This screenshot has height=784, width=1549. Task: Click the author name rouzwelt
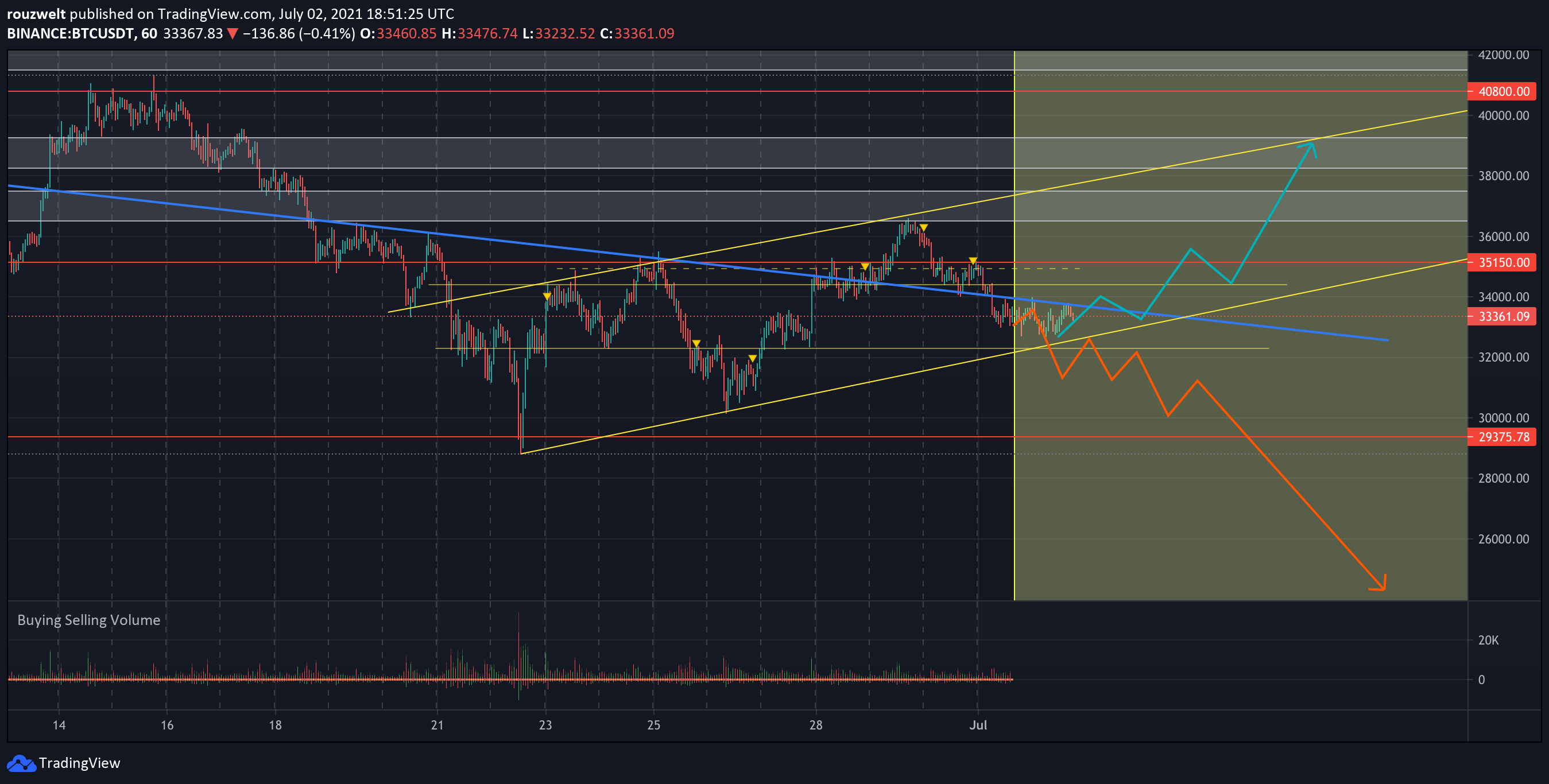point(36,14)
